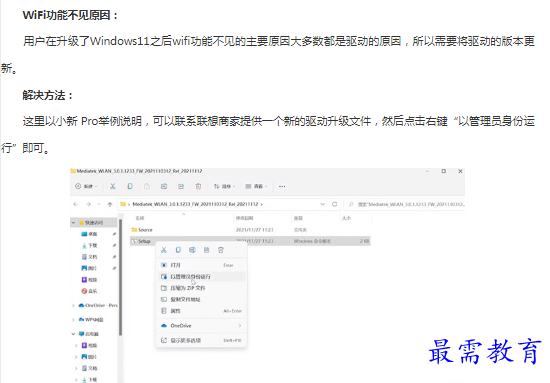Expand the OneDrive - Personal tree node
The width and height of the screenshot is (550, 383).
[73, 305]
